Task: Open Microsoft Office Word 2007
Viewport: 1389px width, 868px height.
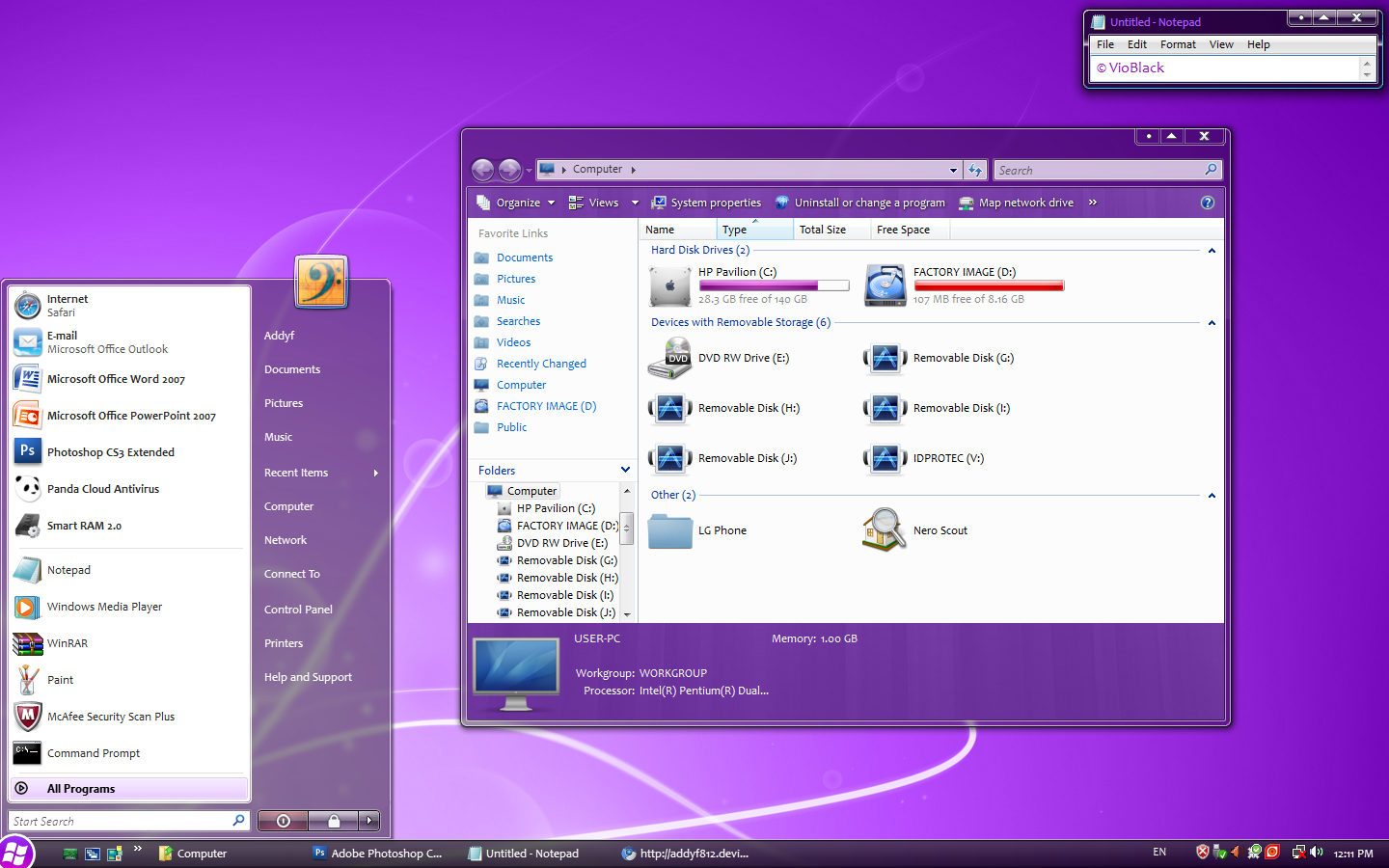Action: coord(129,379)
